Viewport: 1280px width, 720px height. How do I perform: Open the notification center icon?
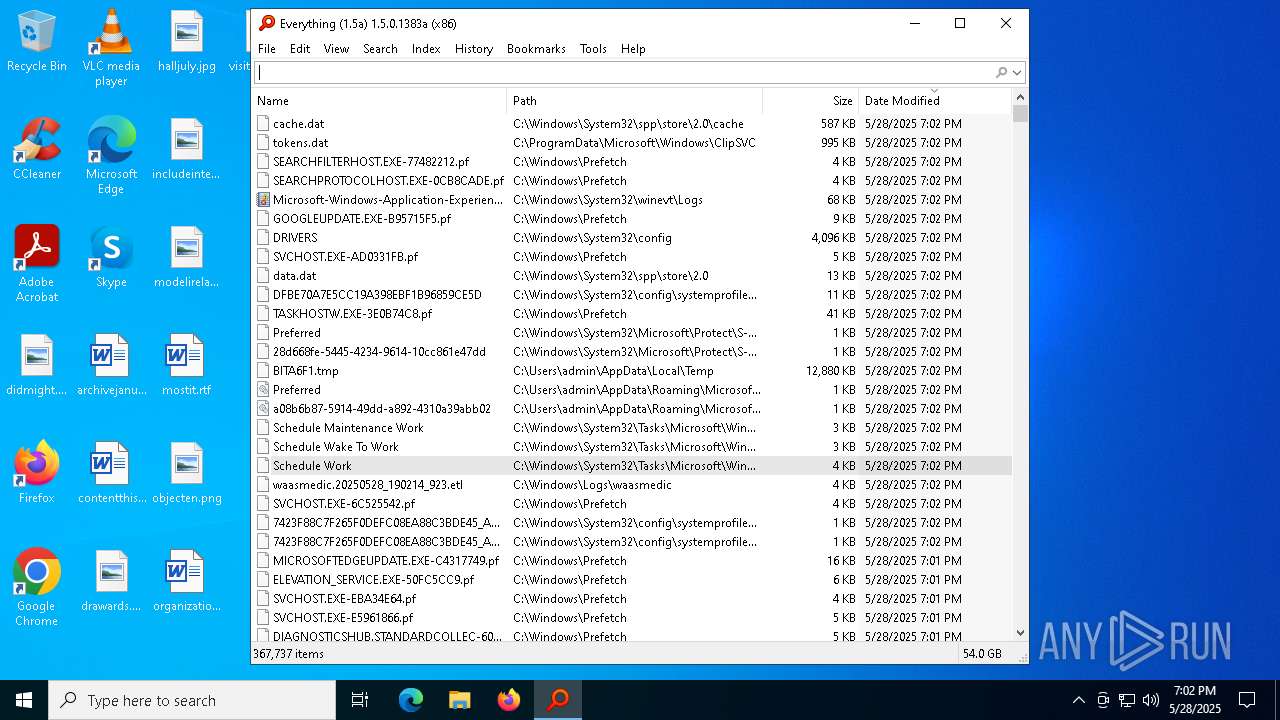tap(1247, 700)
